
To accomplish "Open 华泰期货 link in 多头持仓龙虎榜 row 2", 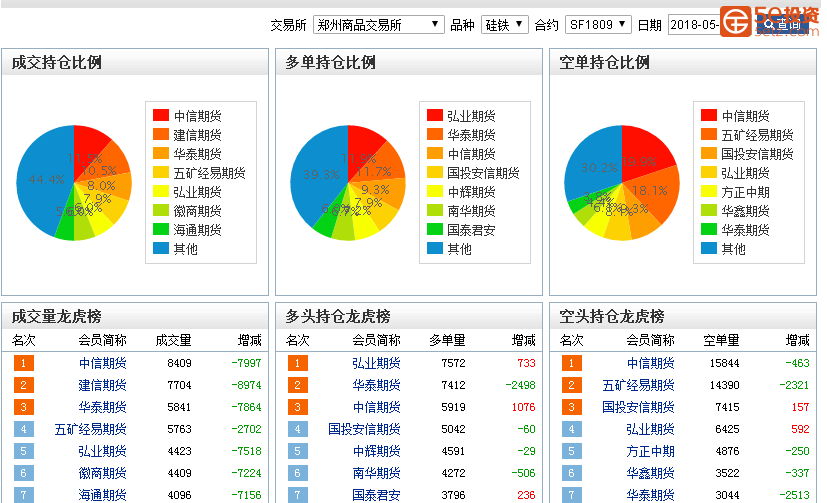I will pos(376,385).
